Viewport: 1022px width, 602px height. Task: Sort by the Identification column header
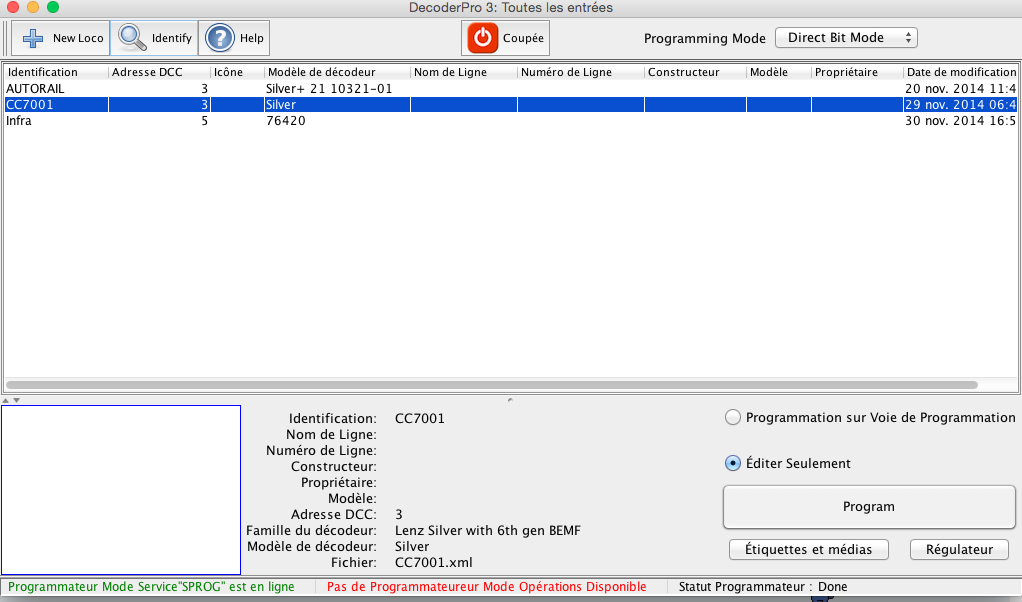click(56, 72)
